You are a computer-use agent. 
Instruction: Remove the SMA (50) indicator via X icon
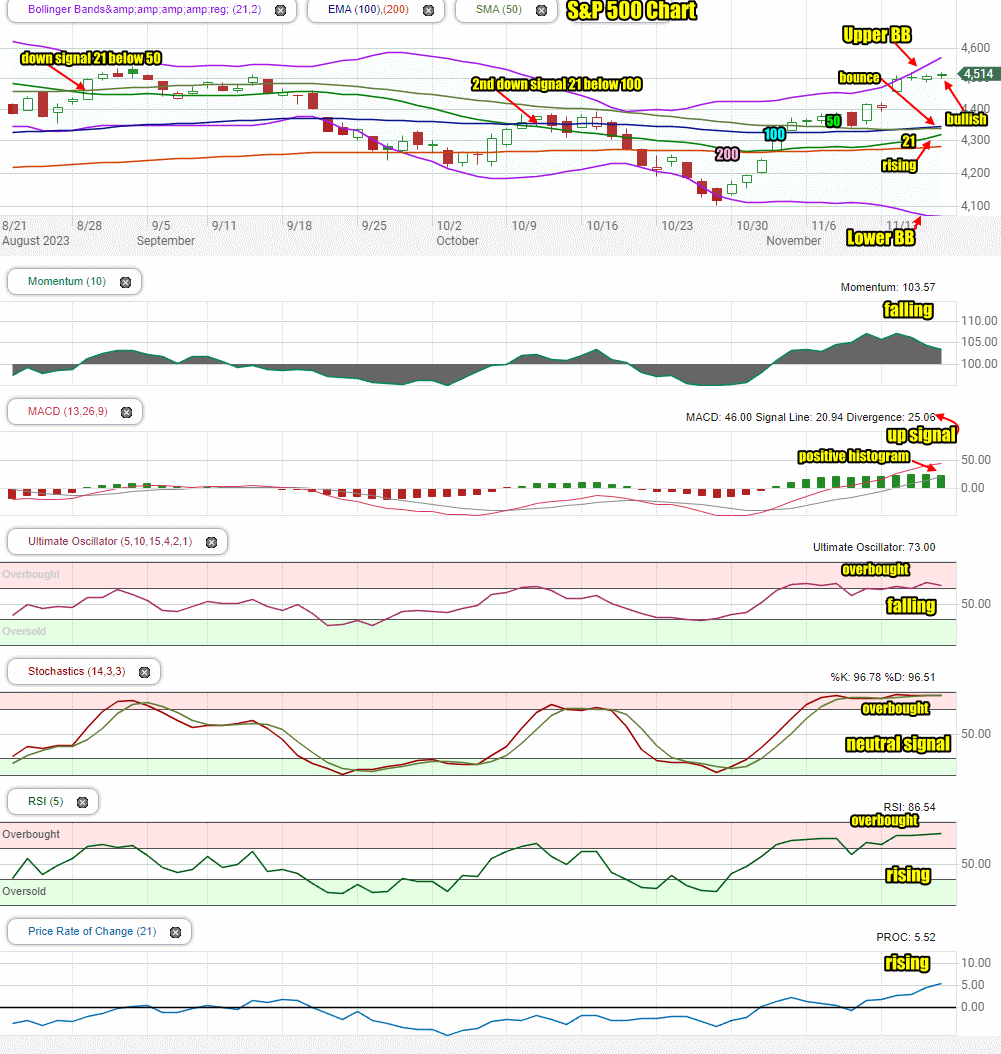(x=541, y=11)
